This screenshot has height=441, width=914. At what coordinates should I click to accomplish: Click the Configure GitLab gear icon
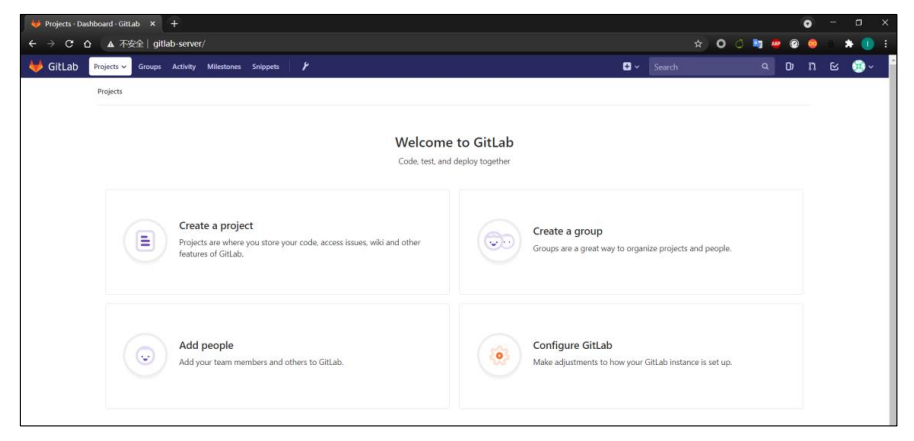(x=499, y=355)
